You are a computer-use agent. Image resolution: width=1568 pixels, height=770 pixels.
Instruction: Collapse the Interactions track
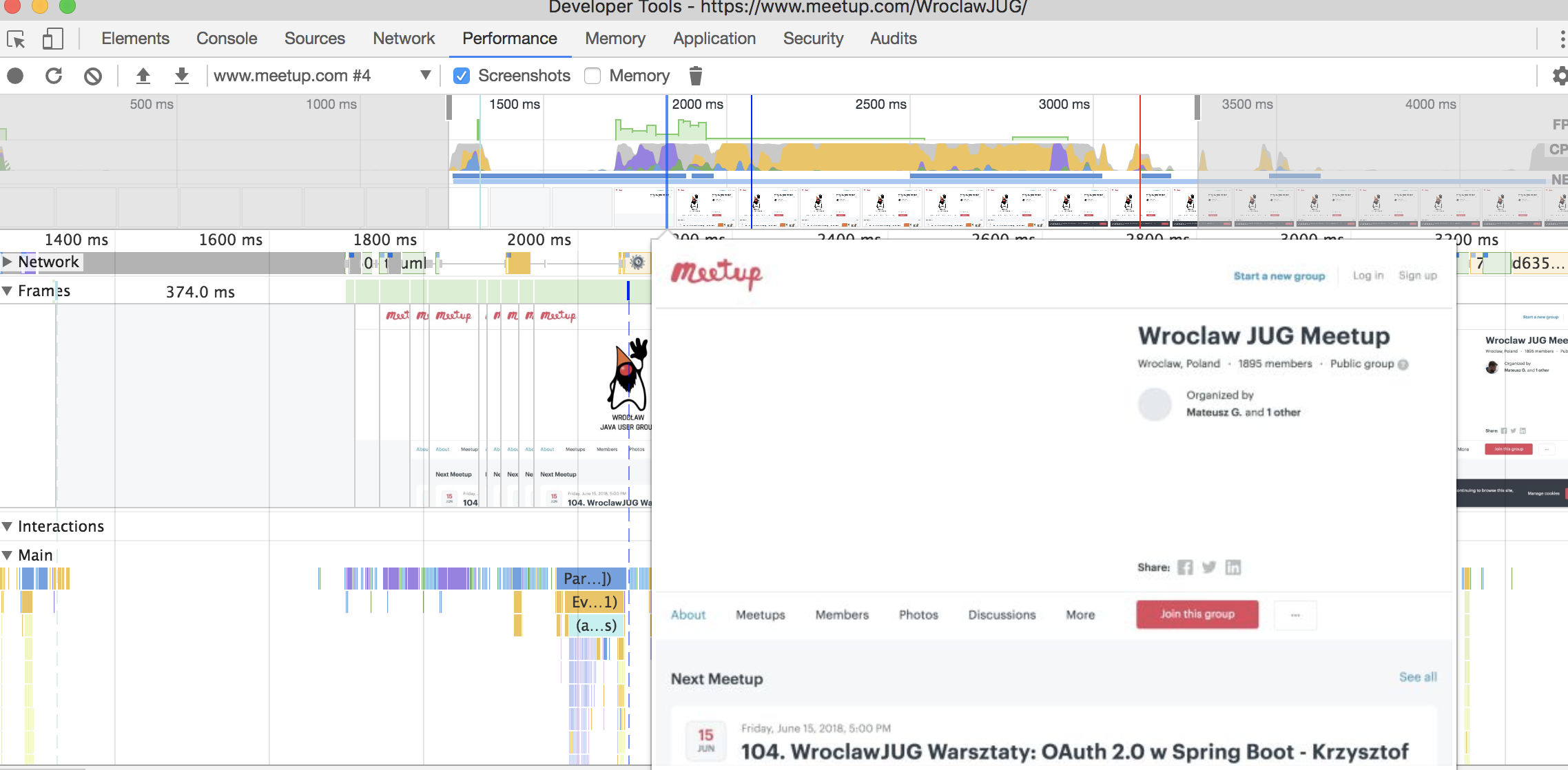[8, 526]
